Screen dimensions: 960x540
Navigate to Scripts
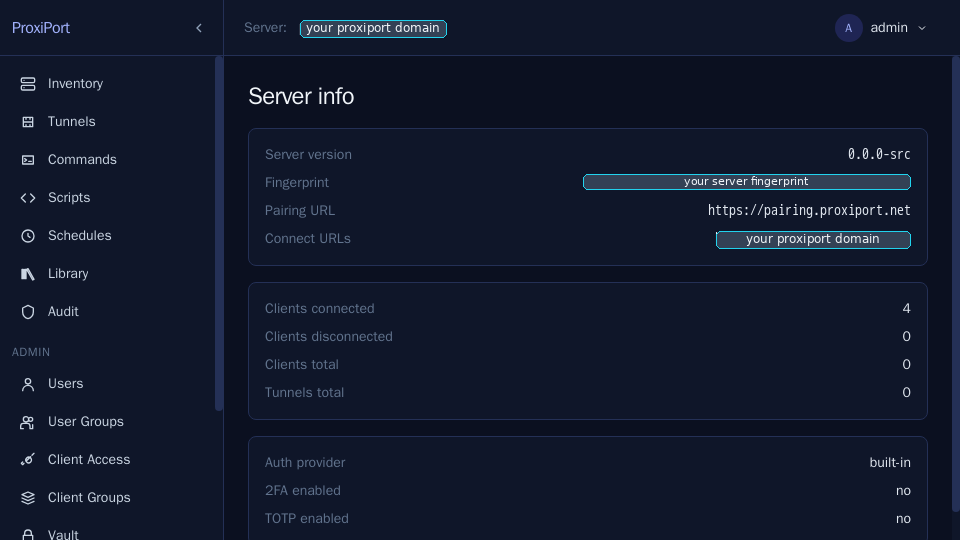(69, 197)
